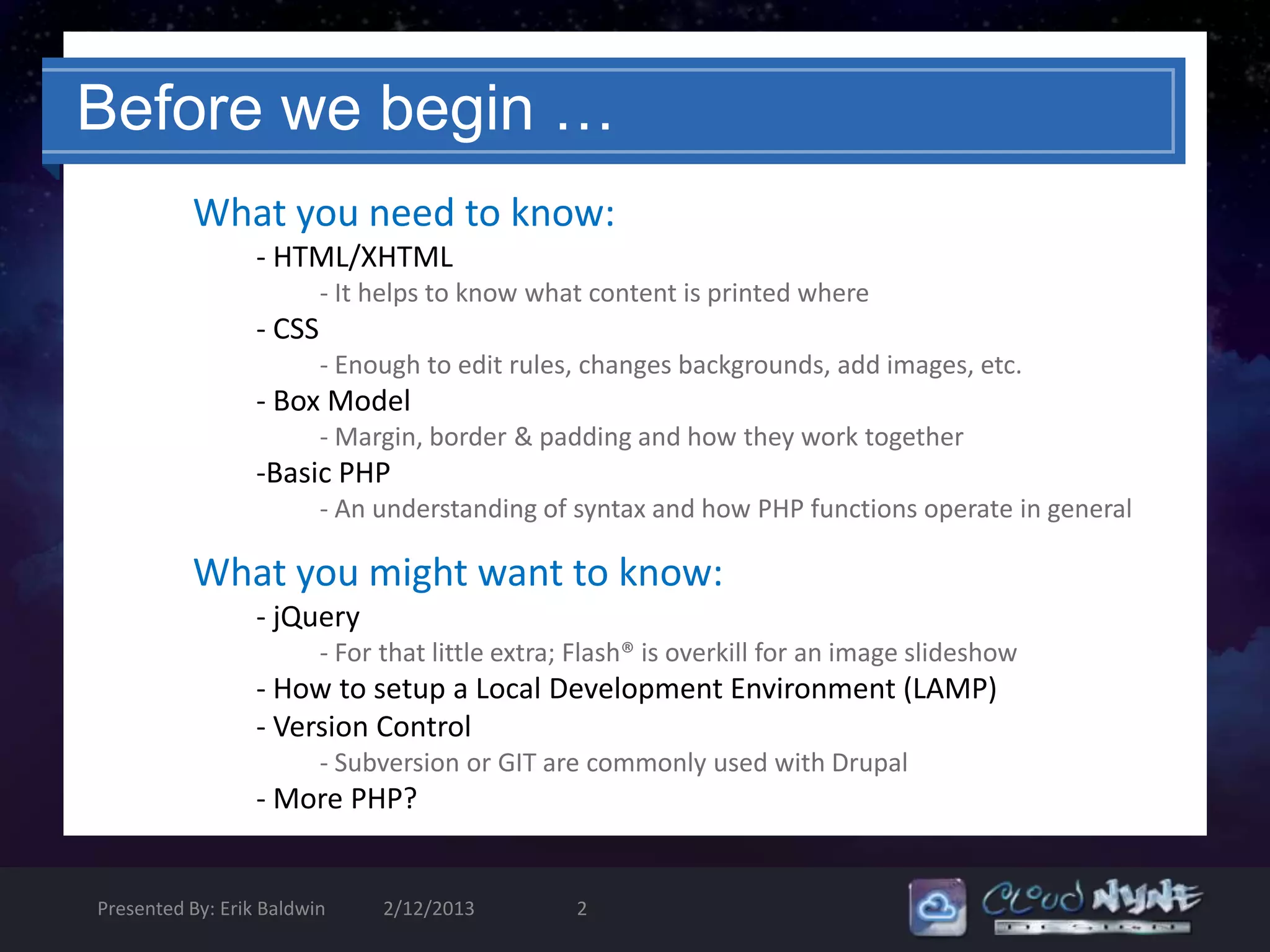Click the 'Before we begin …' title
Image resolution: width=1270 pixels, height=952 pixels.
[x=345, y=109]
